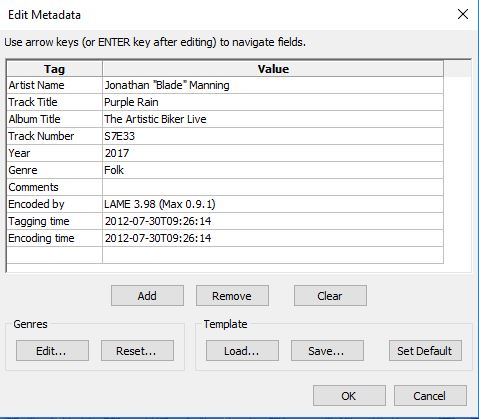This screenshot has height=419, width=479.
Task: Confirm changes with OK
Action: (x=349, y=396)
